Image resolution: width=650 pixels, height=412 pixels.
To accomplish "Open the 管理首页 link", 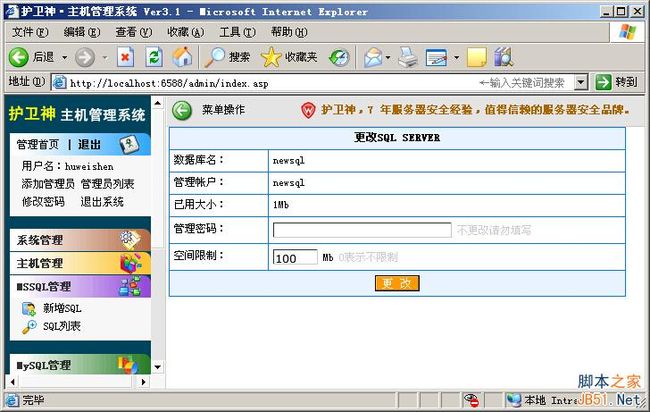I will (x=38, y=144).
